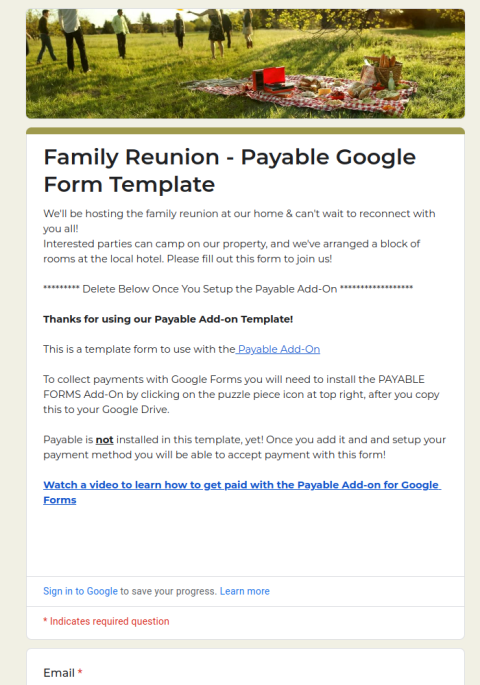Click the bold Thanks for using our Payable text

168,319
